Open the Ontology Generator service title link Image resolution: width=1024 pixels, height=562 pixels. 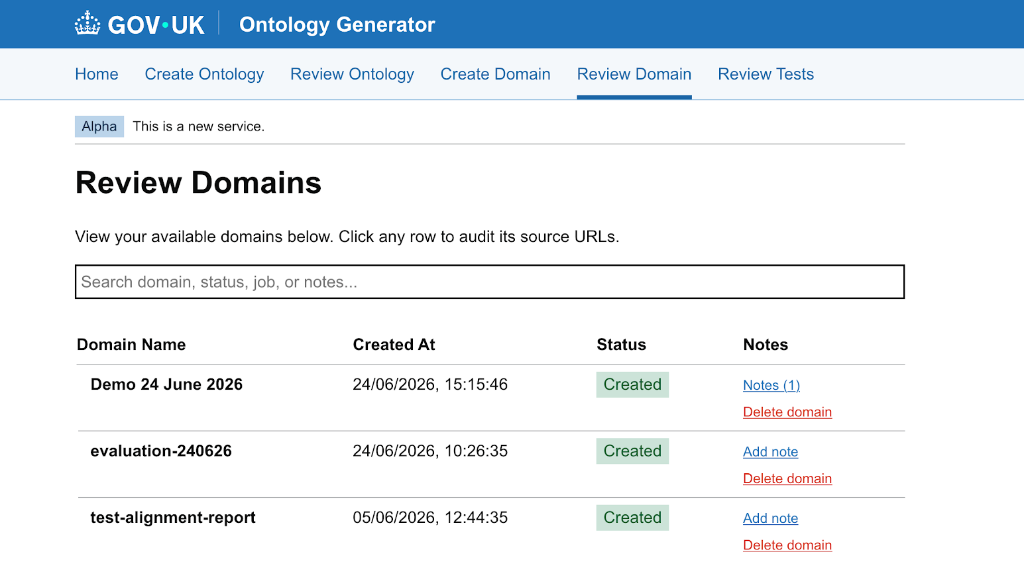(337, 24)
